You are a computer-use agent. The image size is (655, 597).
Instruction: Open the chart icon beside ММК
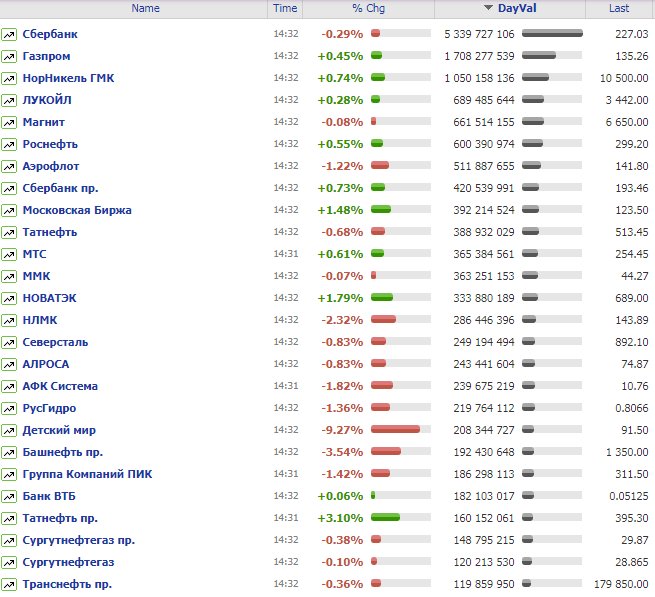[9, 277]
